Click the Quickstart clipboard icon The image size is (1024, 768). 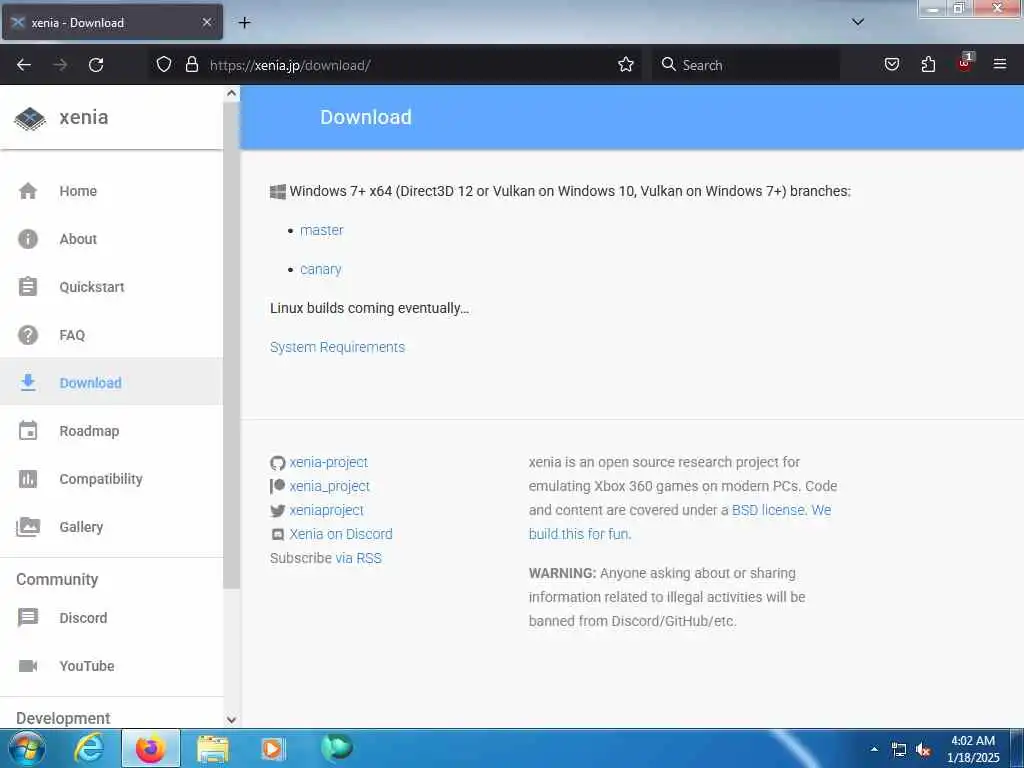click(x=28, y=287)
